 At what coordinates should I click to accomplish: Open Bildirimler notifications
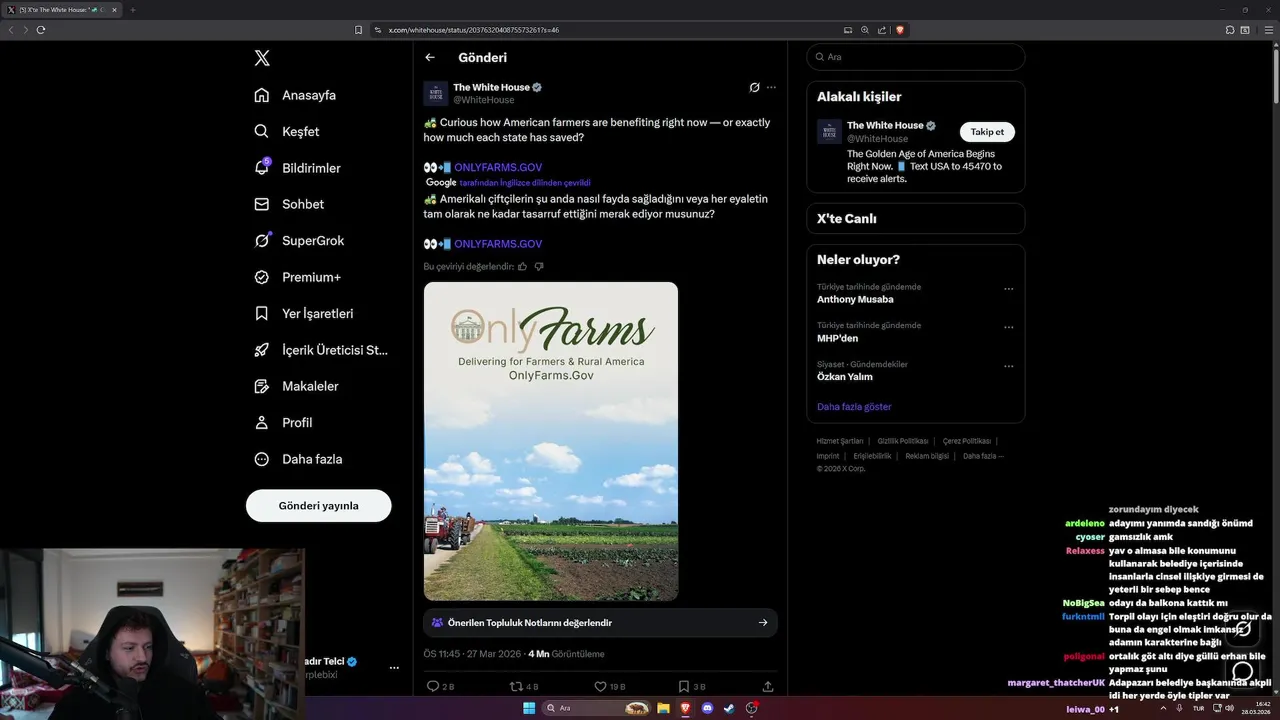click(298, 168)
